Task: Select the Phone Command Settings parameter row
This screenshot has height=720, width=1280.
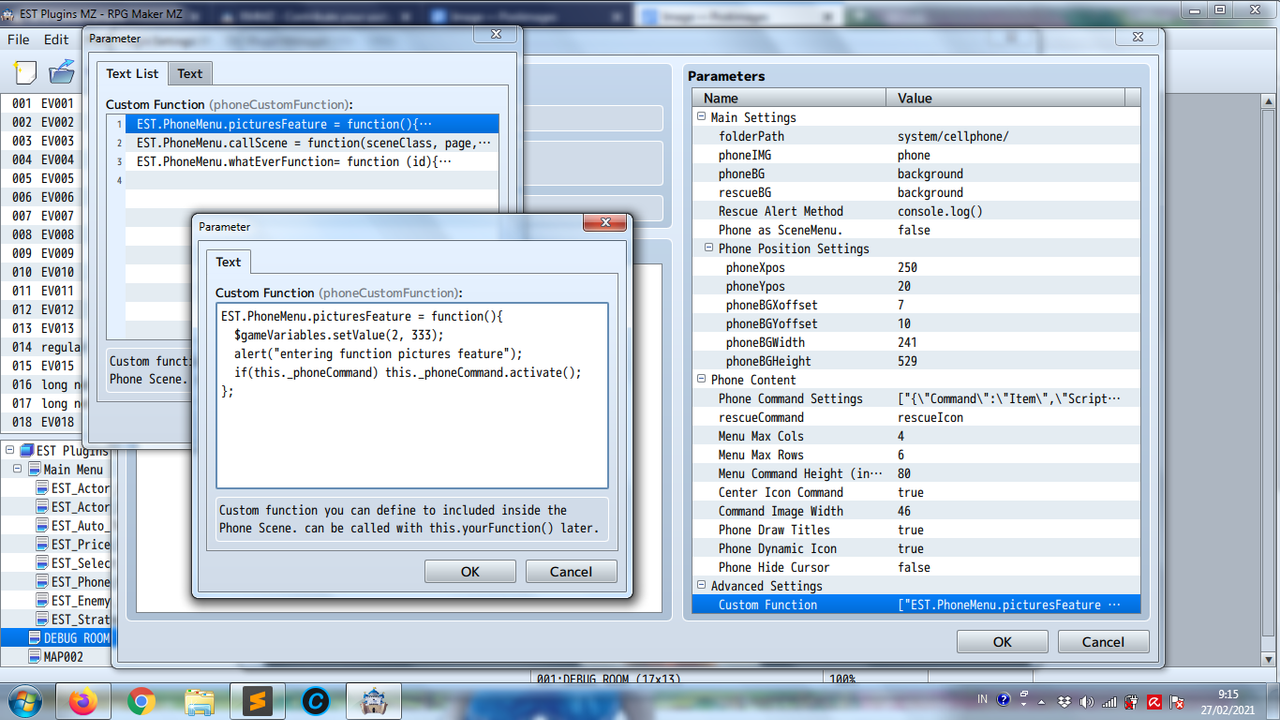Action: pos(916,398)
